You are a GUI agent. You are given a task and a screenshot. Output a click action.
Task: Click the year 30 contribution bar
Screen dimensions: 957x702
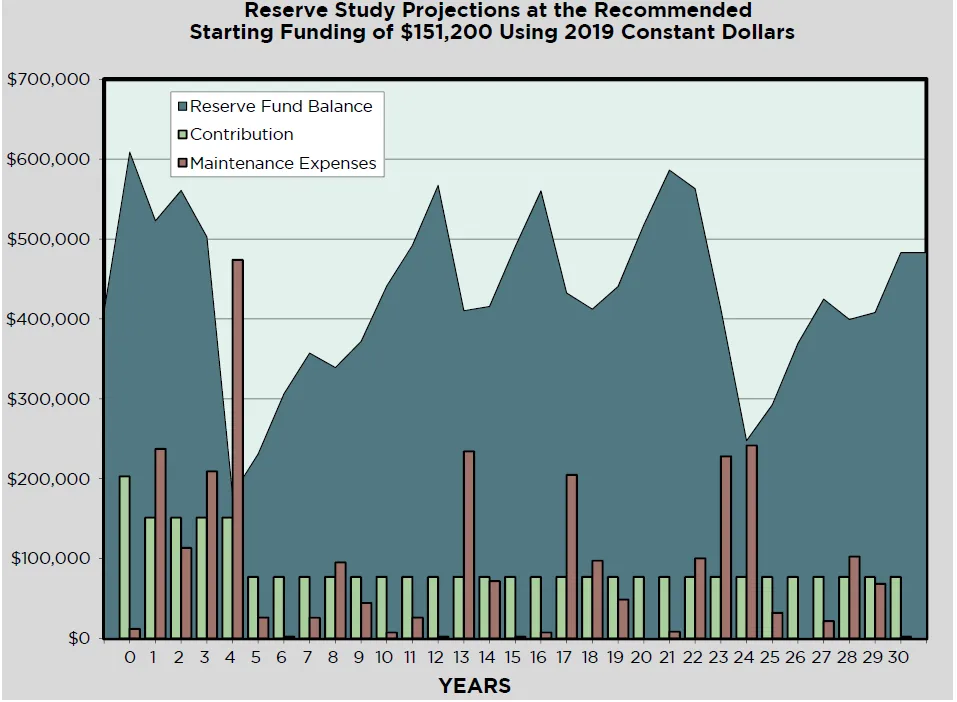[x=896, y=608]
